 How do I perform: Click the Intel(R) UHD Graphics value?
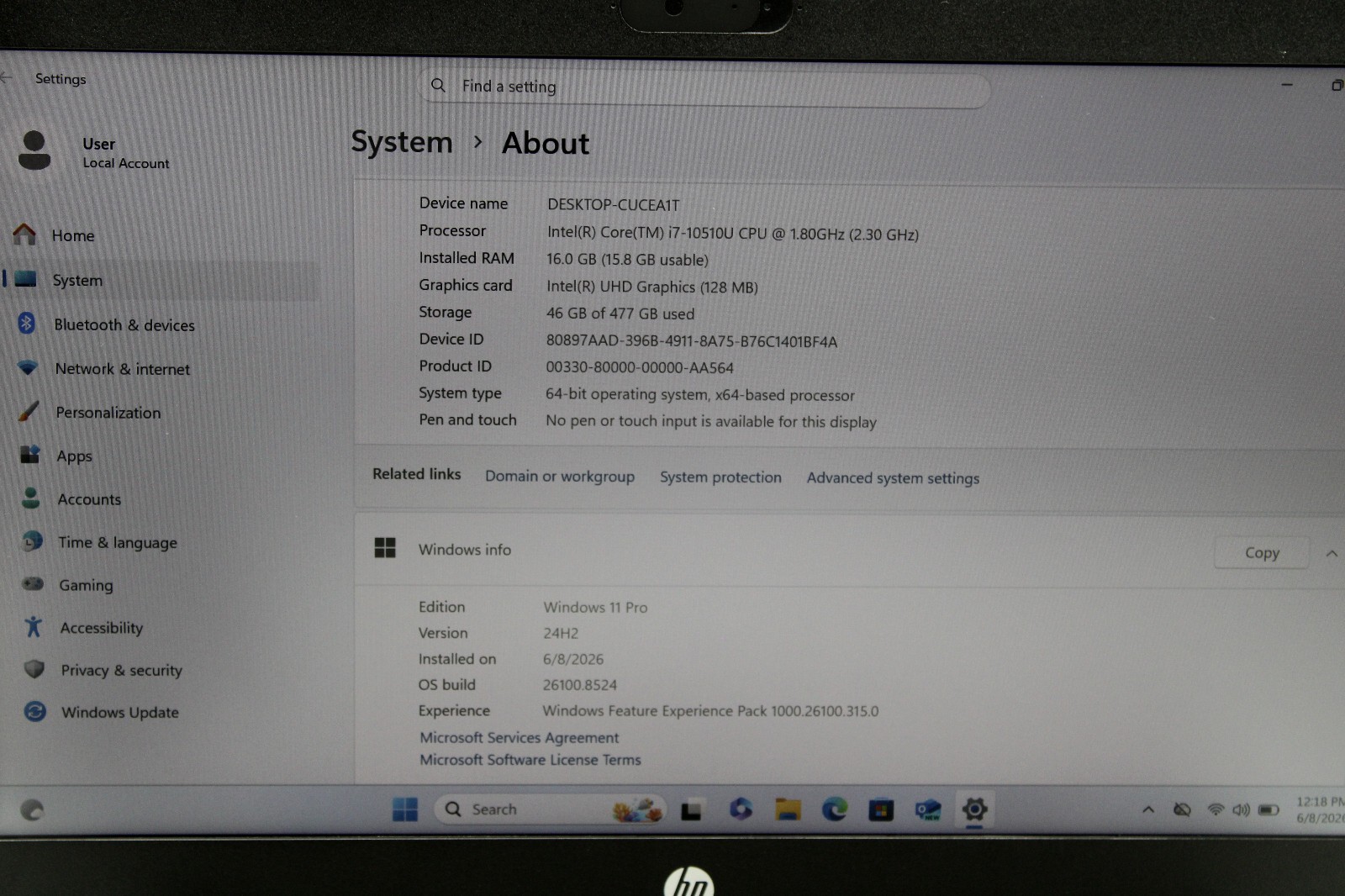click(x=652, y=287)
